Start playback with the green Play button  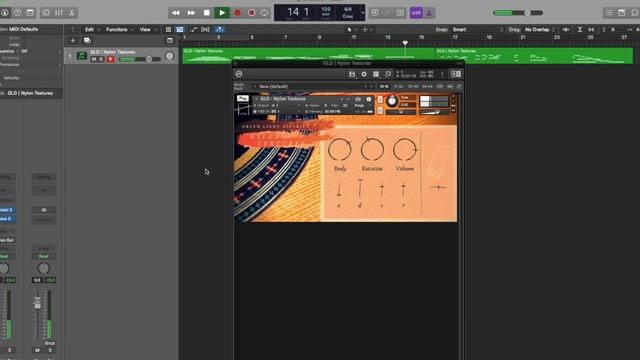pos(222,13)
